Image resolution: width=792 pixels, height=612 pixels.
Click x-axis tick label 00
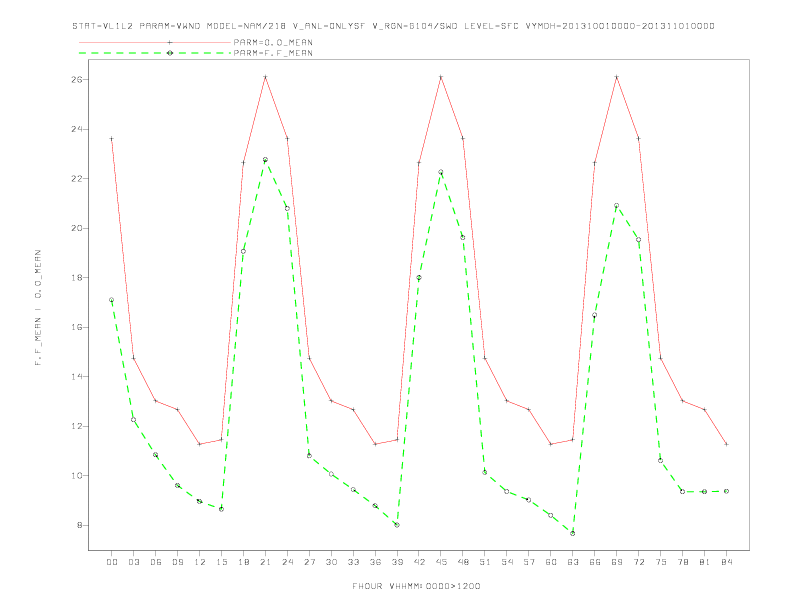coord(112,562)
